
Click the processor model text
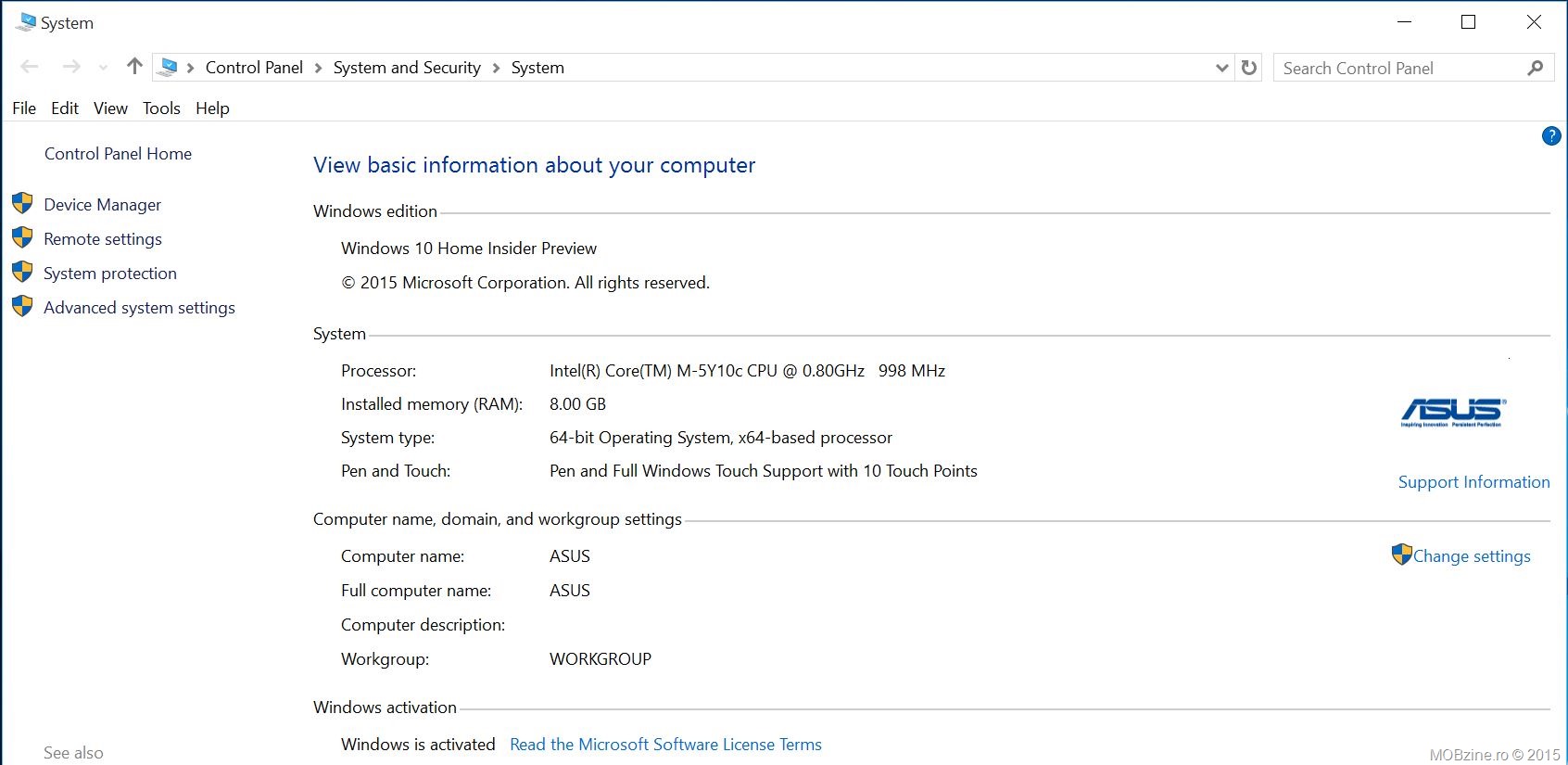click(x=747, y=371)
